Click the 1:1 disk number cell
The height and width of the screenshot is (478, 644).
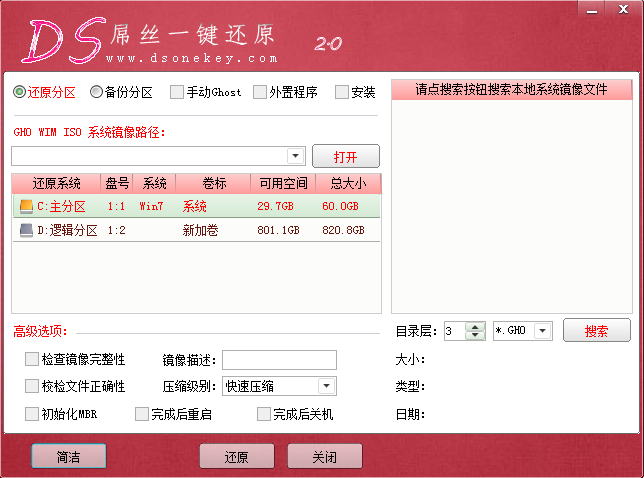tap(117, 206)
